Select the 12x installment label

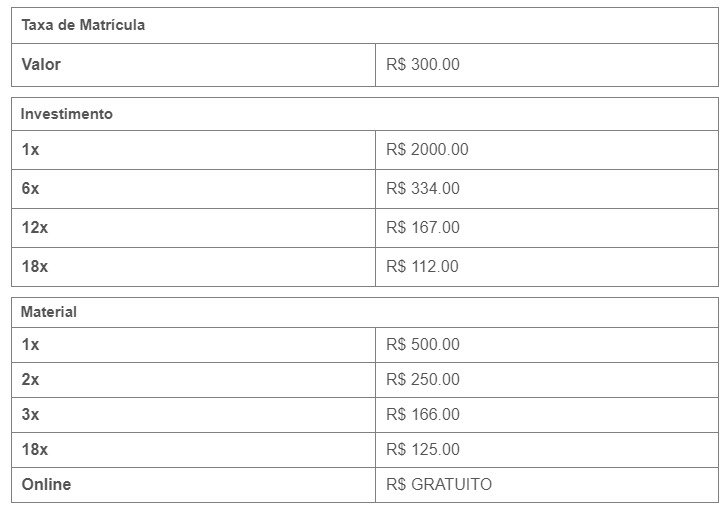click(34, 227)
